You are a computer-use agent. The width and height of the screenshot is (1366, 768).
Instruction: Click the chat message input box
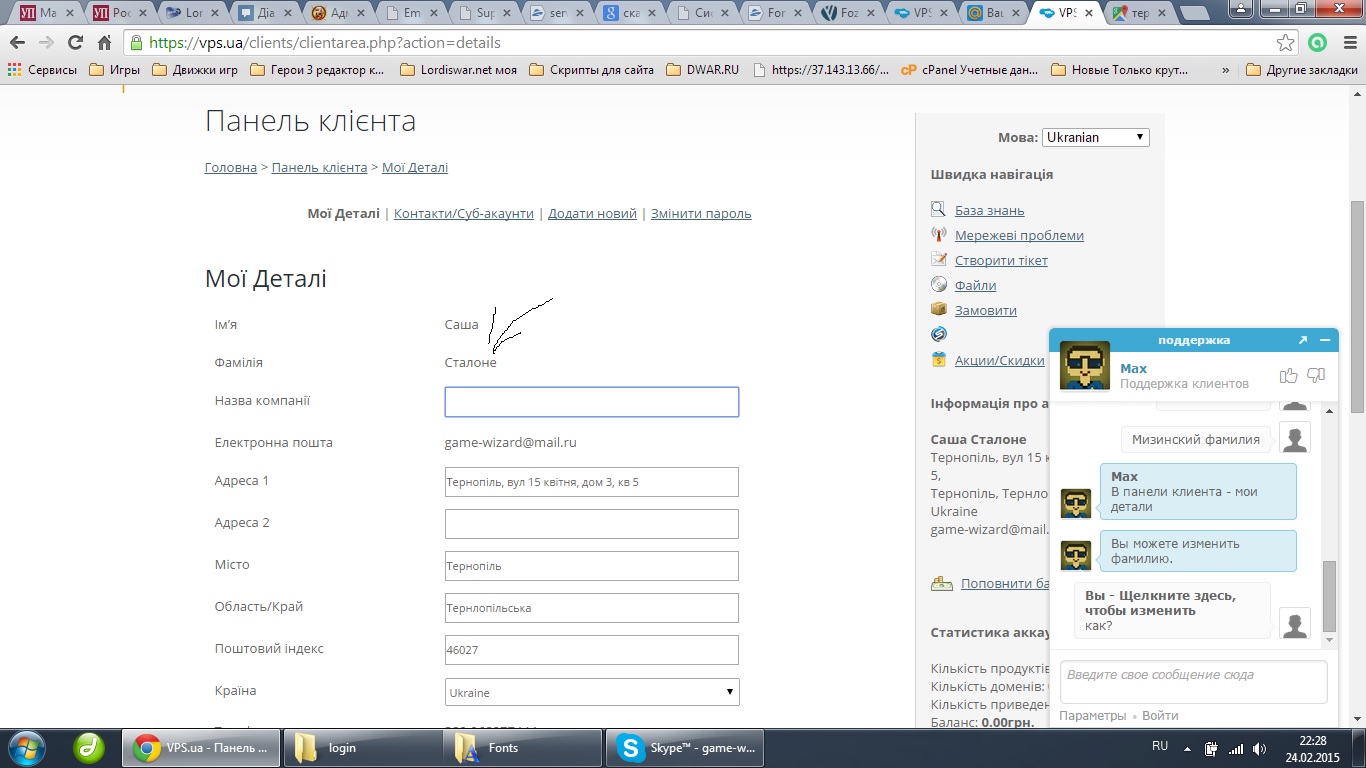tap(1194, 682)
